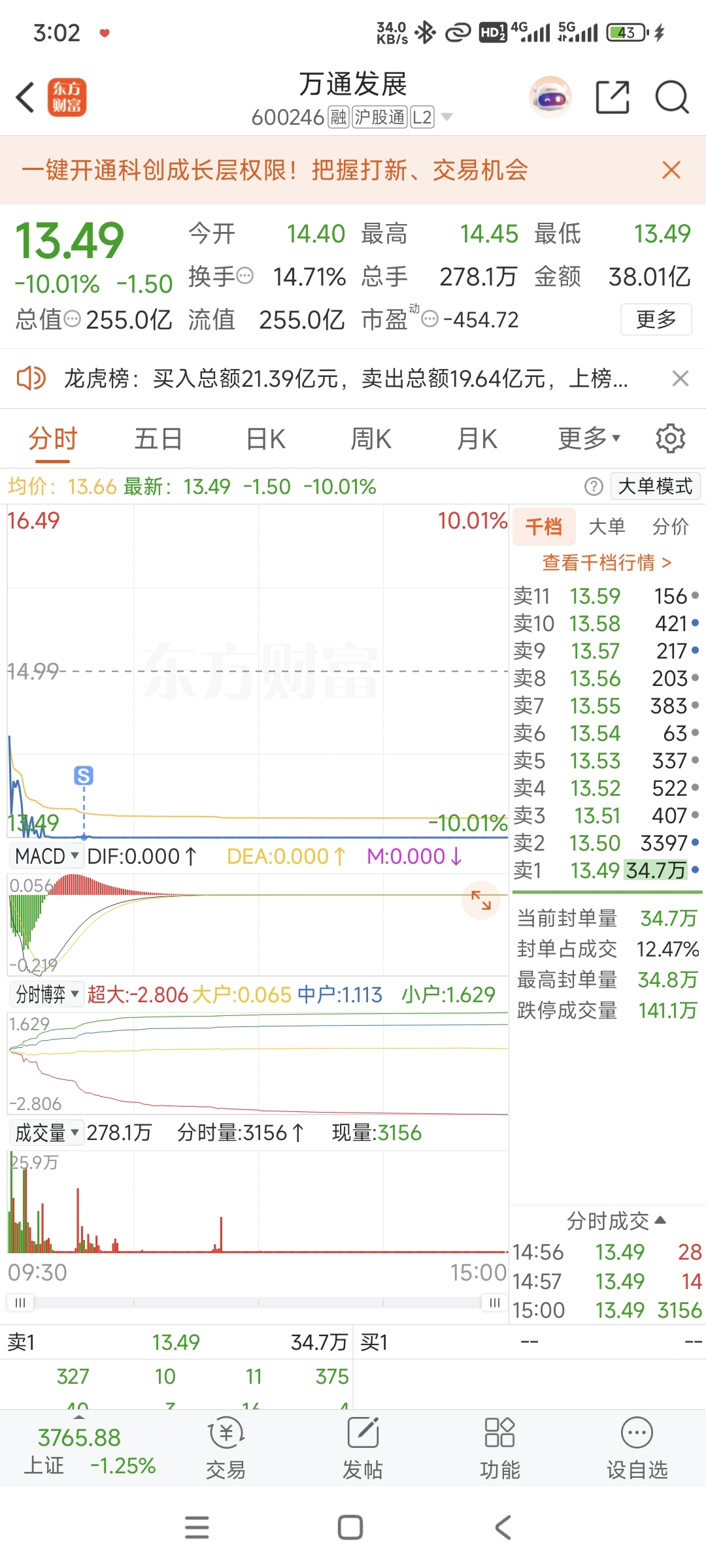Tap 卖11 row at 13.59
Image resolution: width=706 pixels, height=1568 pixels.
coord(607,596)
